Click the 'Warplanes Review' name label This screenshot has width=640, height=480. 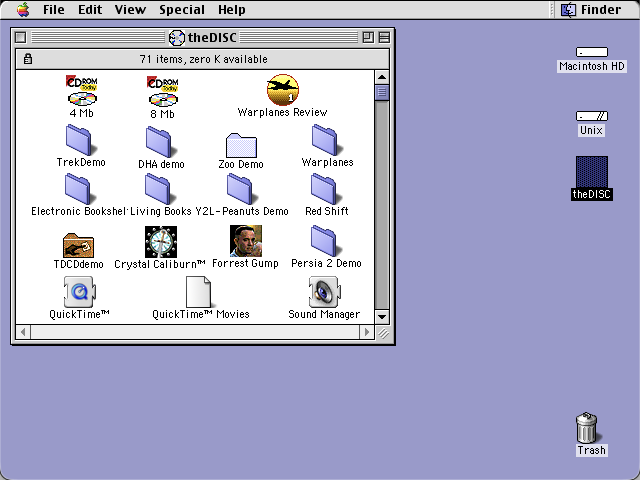click(282, 112)
